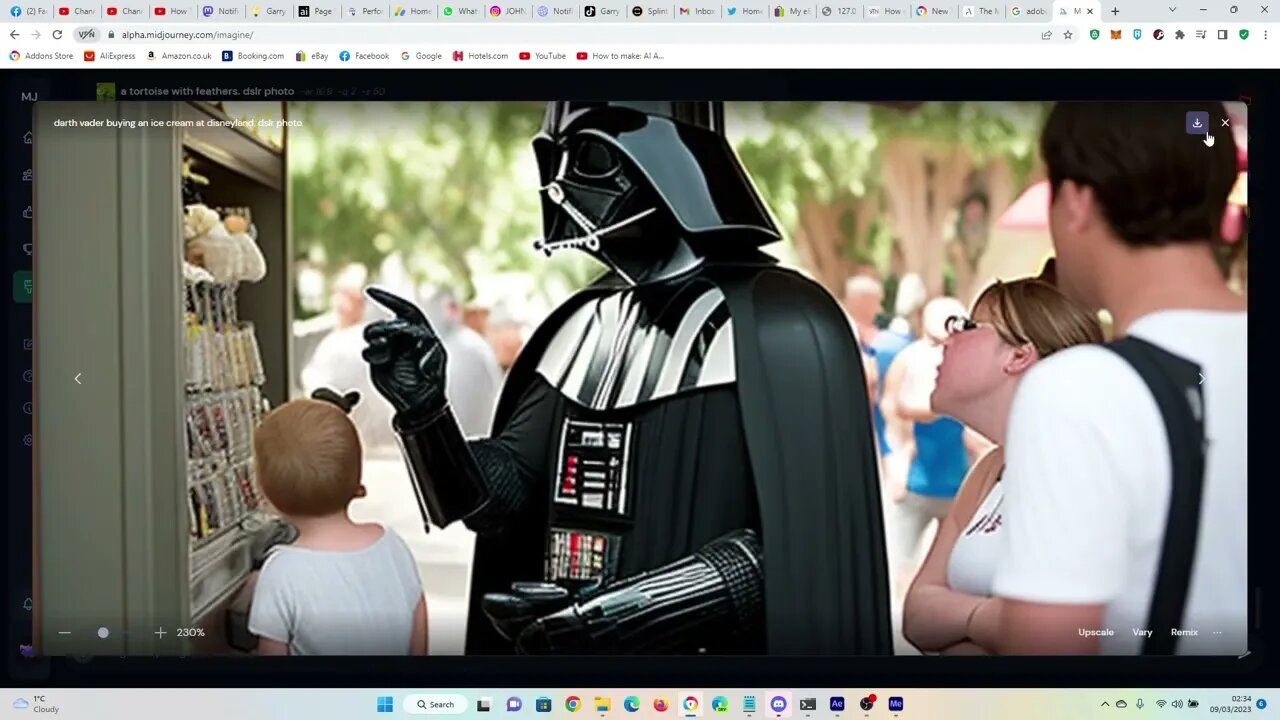Open Firefox from the taskbar
The height and width of the screenshot is (720, 1280).
click(661, 704)
